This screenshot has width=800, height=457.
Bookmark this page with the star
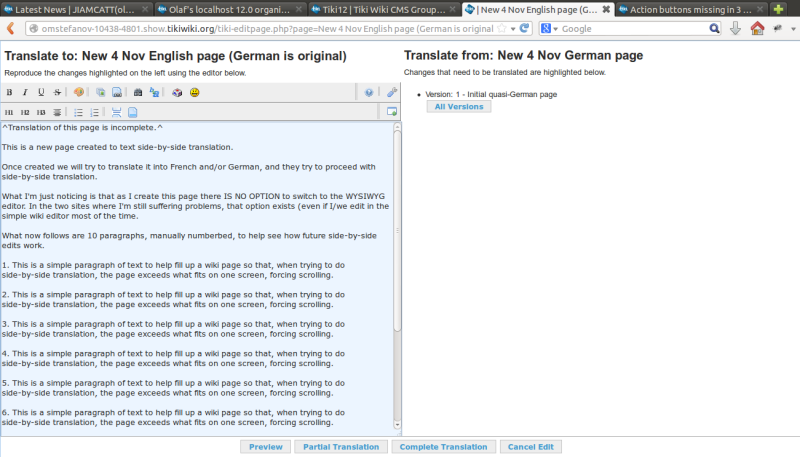pyautogui.click(x=502, y=29)
